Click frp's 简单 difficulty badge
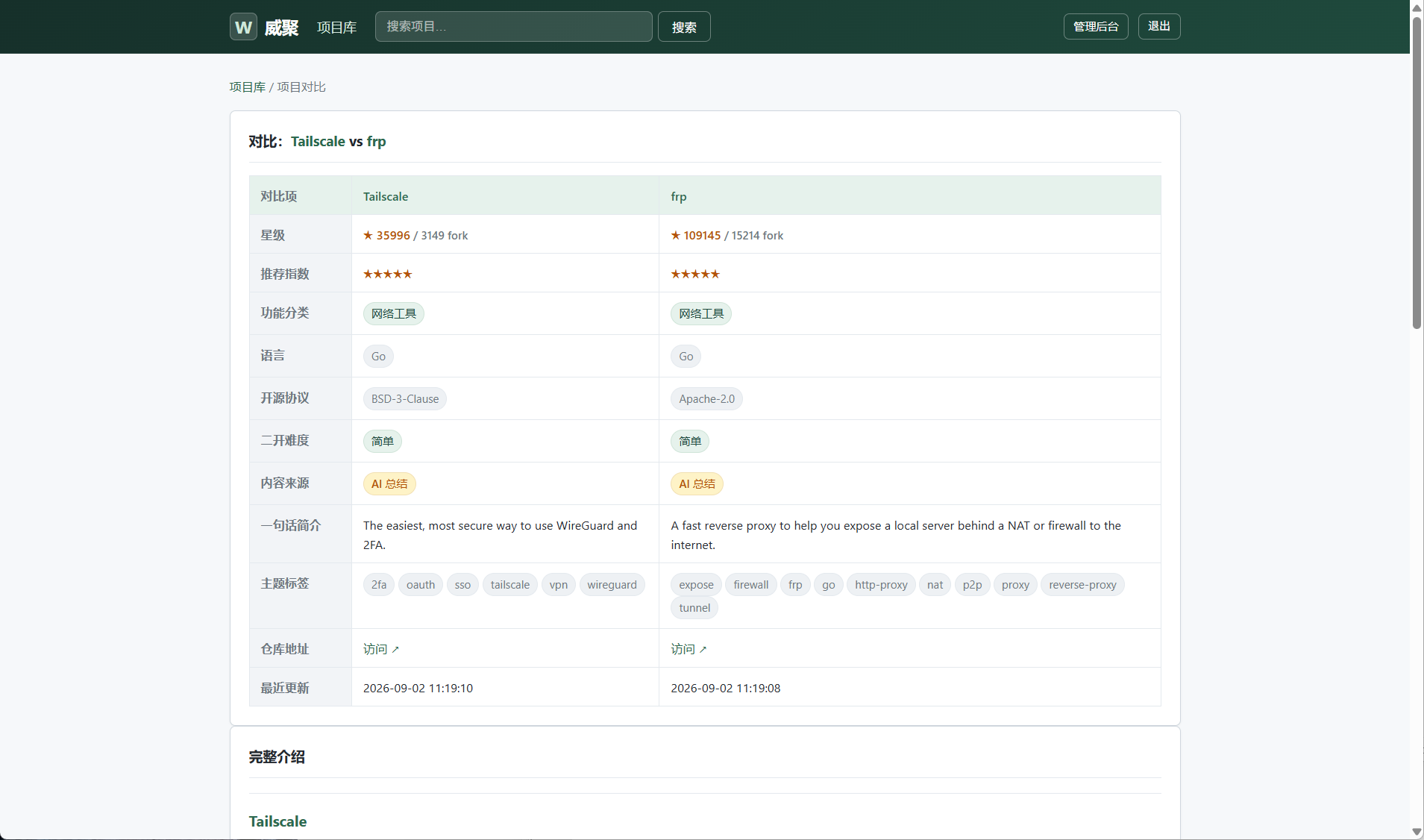The width and height of the screenshot is (1424, 840). tap(689, 442)
